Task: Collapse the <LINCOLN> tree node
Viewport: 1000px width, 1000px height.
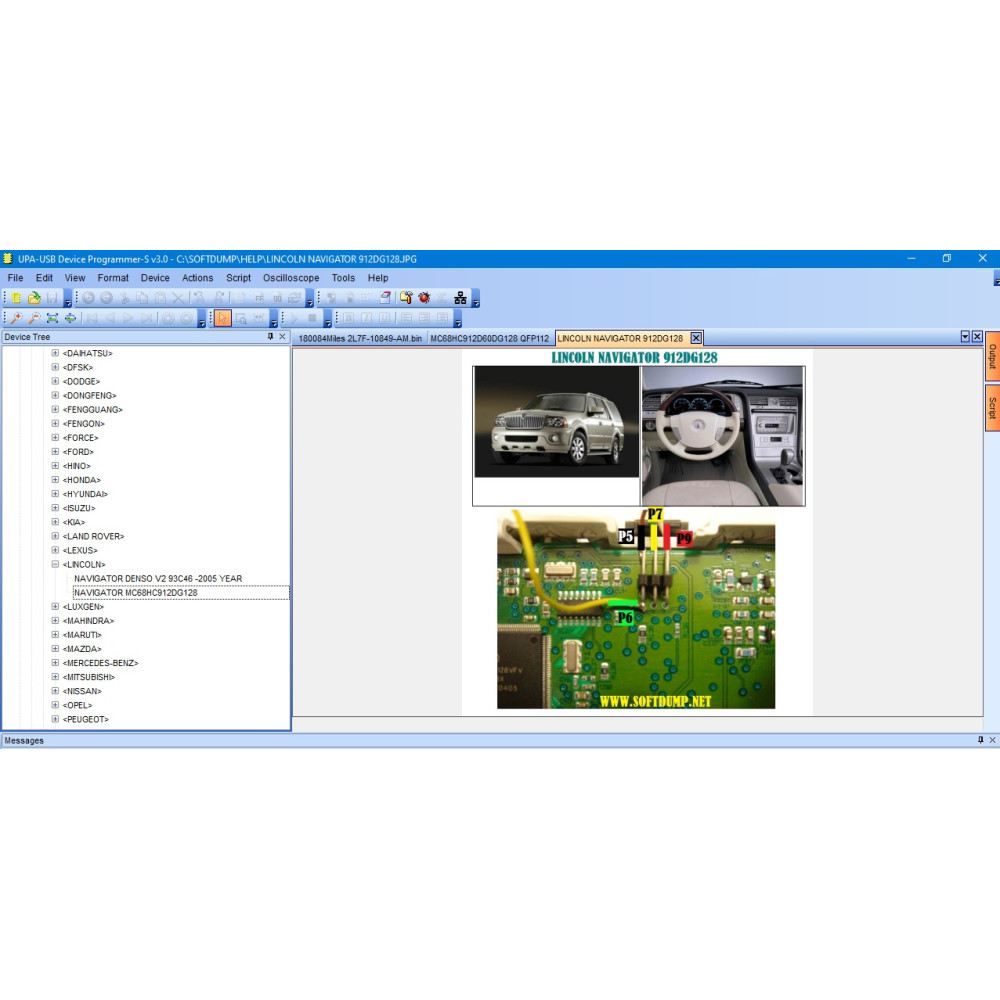Action: coord(55,564)
